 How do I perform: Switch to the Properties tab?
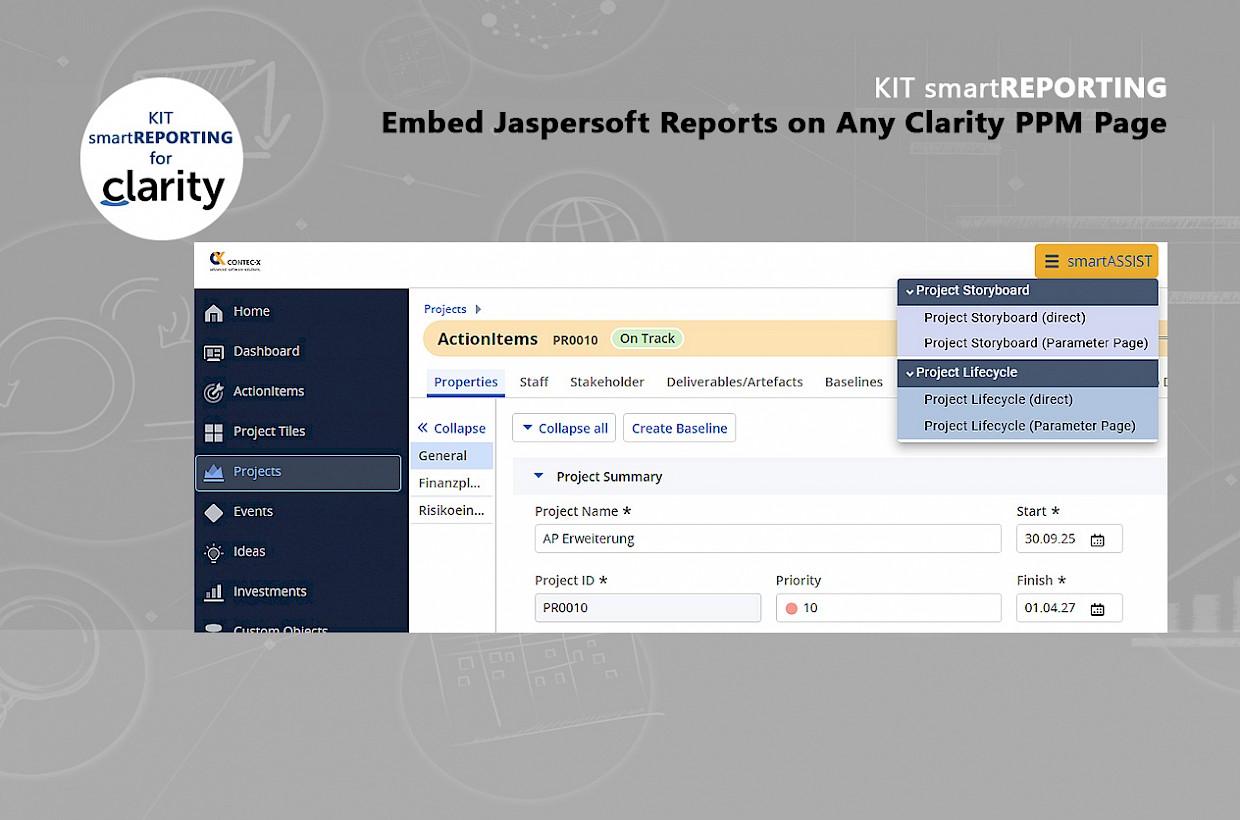coord(466,382)
